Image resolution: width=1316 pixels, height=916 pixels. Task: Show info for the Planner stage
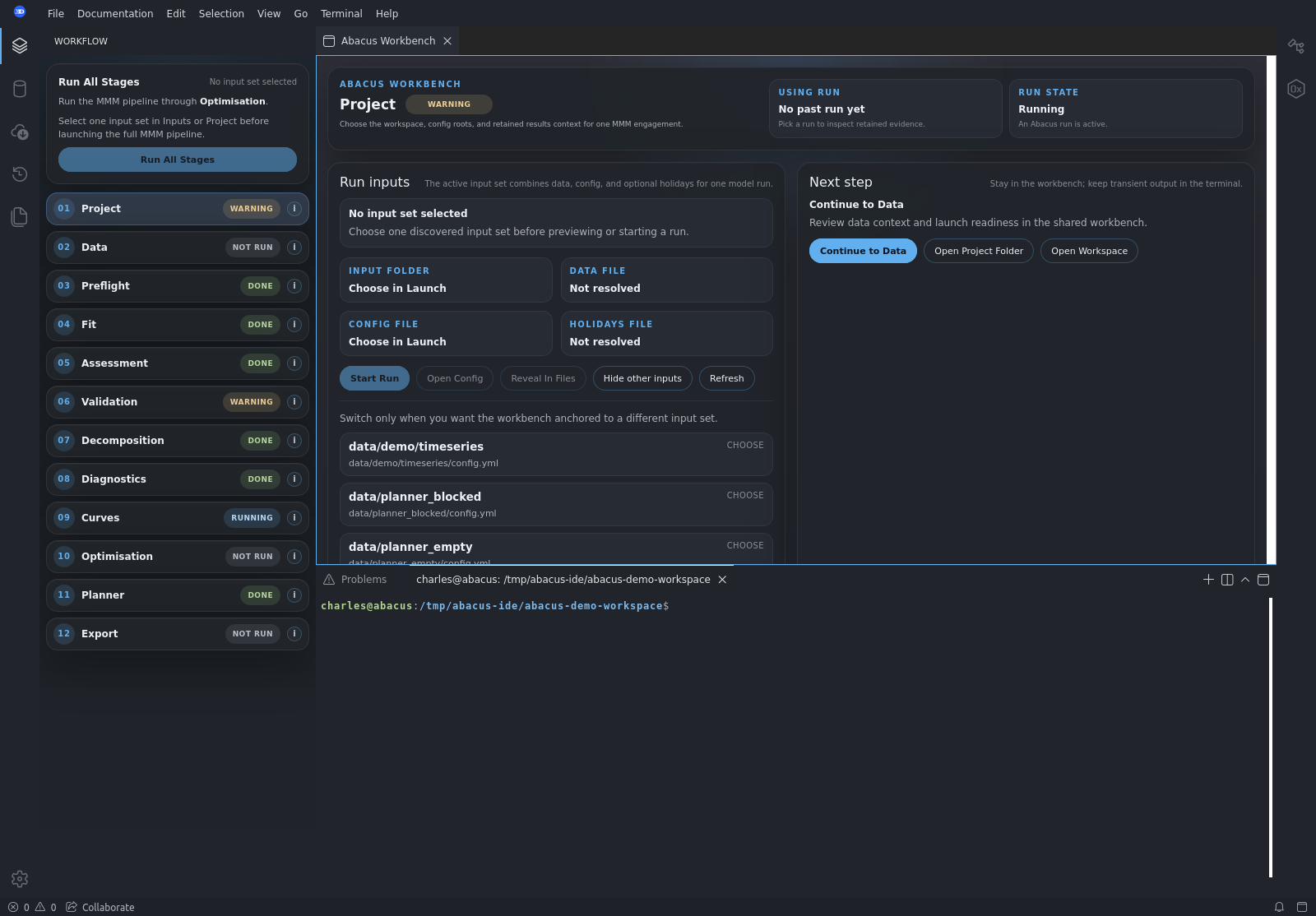[294, 595]
